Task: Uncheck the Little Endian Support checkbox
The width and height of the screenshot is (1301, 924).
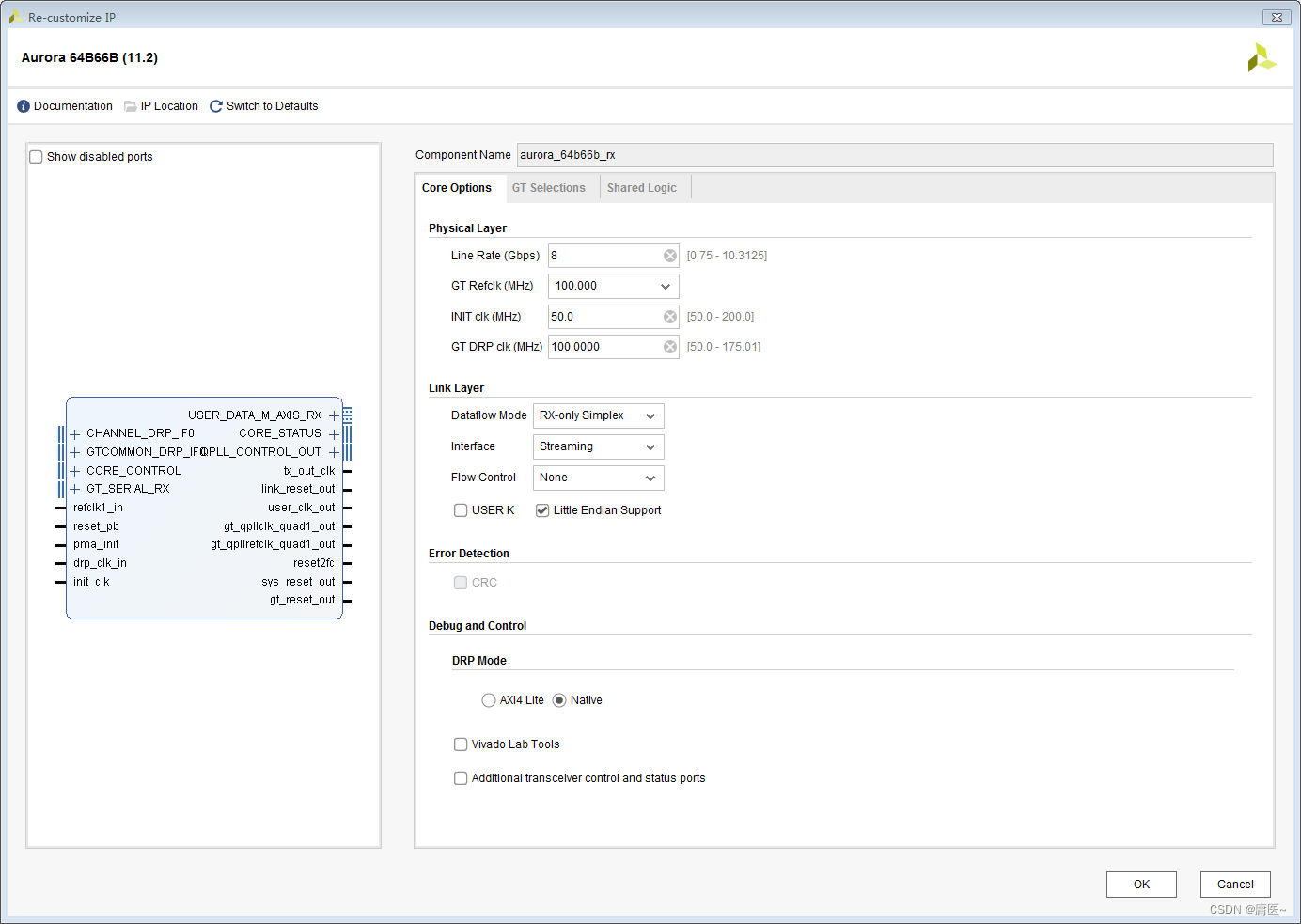Action: 542,510
